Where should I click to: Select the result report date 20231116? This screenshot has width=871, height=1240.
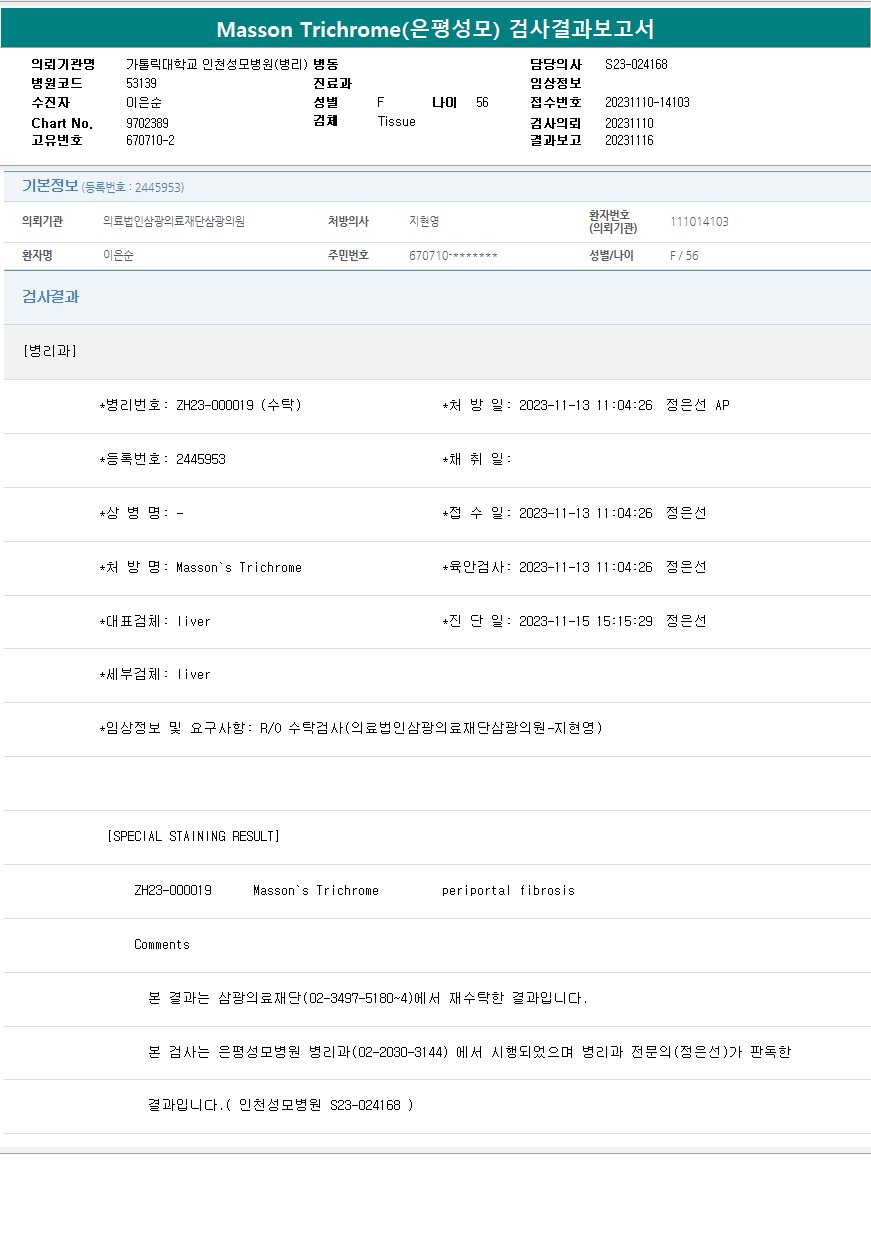[x=629, y=141]
